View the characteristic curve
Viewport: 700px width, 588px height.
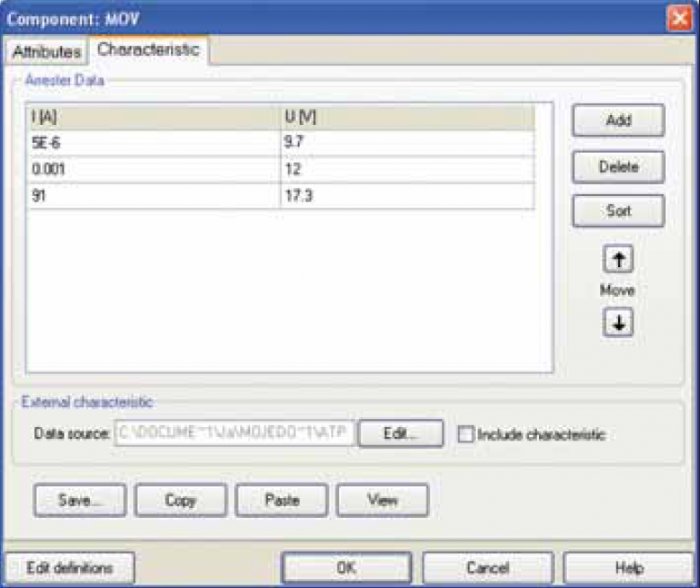pyautogui.click(x=383, y=500)
